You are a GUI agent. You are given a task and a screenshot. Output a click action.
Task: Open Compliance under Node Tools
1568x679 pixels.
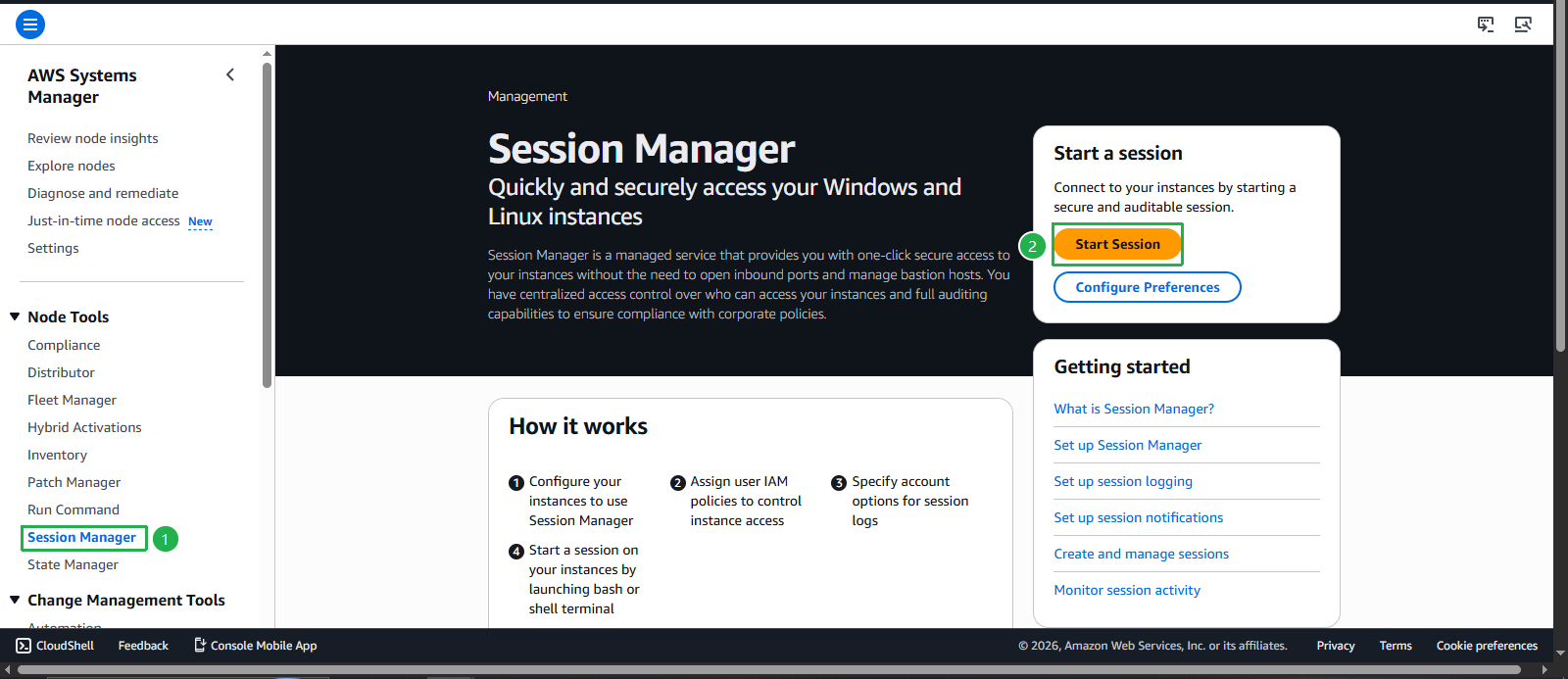click(x=64, y=345)
